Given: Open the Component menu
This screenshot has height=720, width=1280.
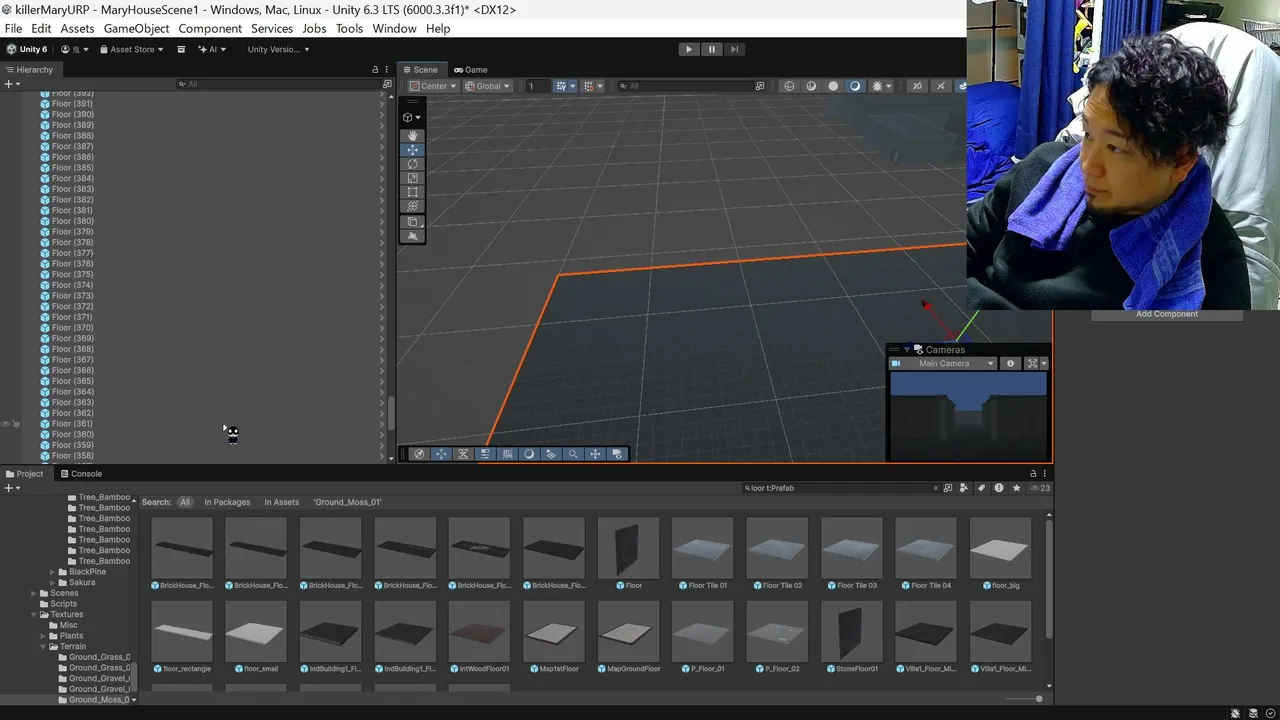Looking at the screenshot, I should (210, 28).
